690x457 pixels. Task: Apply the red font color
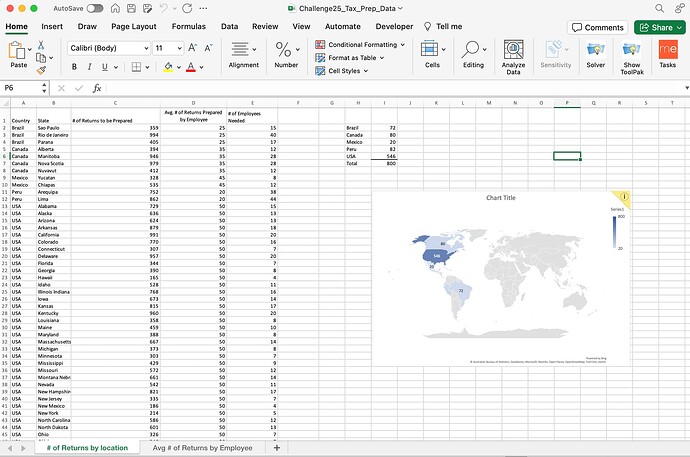coord(191,67)
